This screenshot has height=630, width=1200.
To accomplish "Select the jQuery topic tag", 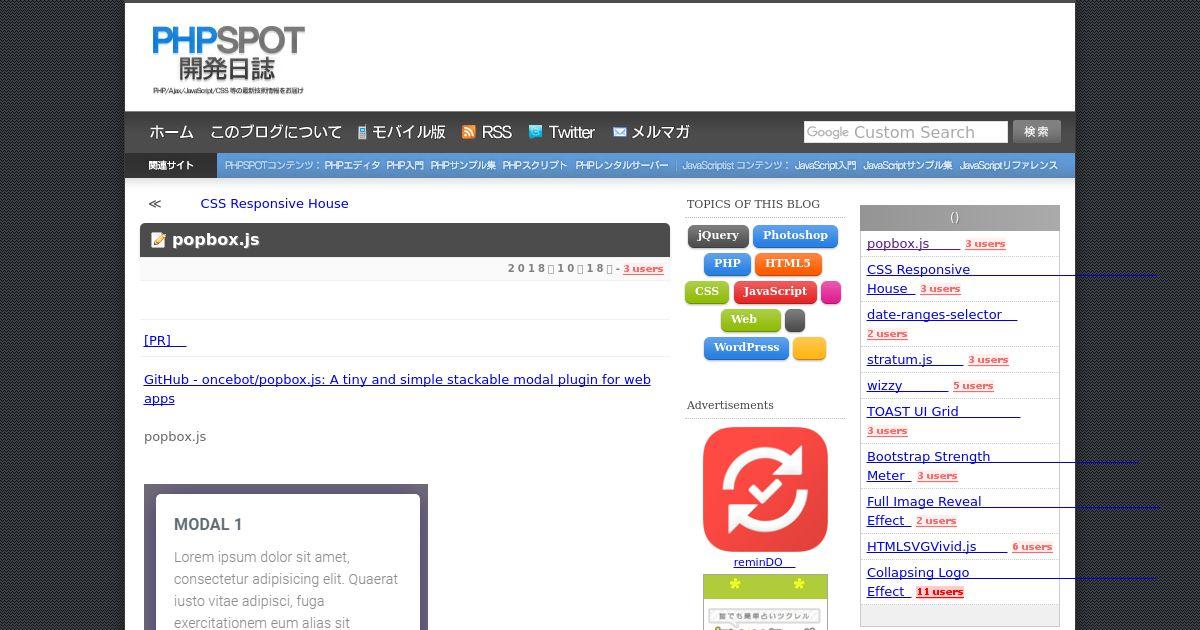I will [718, 237].
